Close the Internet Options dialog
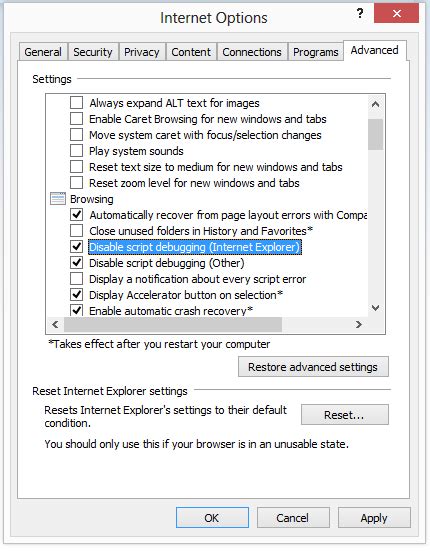Viewport: 430px width, 551px height. pyautogui.click(x=397, y=13)
